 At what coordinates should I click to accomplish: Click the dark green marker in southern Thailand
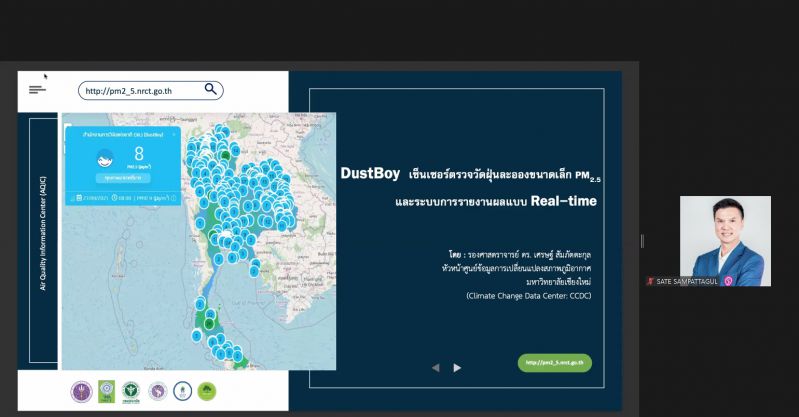coord(209,322)
